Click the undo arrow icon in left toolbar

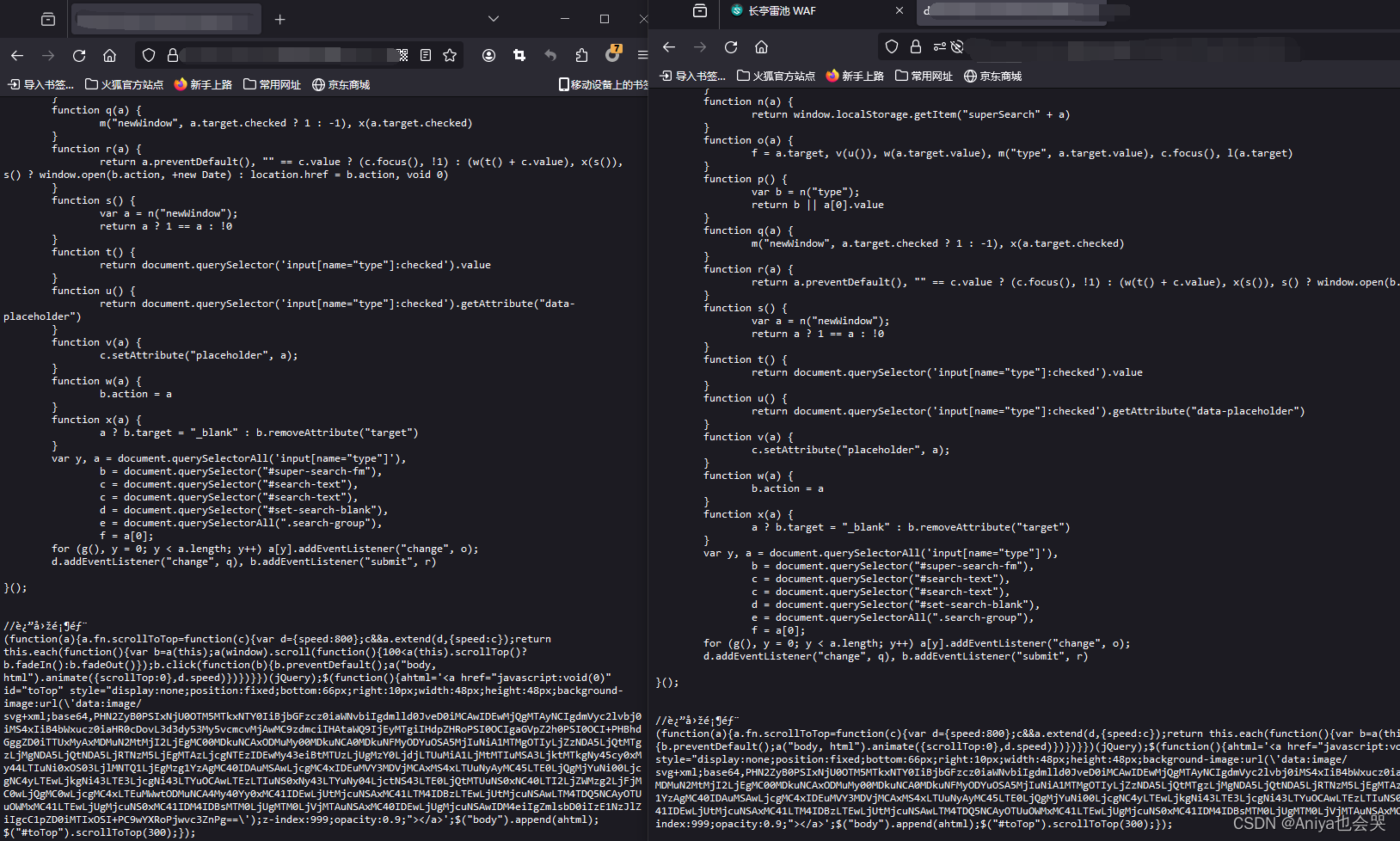click(x=550, y=56)
